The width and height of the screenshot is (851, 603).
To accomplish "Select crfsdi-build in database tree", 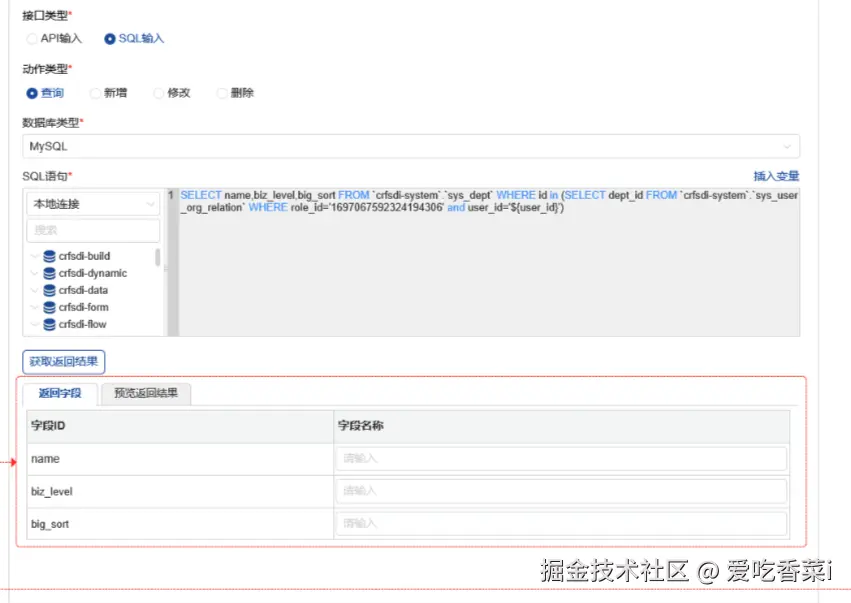I will coord(84,256).
